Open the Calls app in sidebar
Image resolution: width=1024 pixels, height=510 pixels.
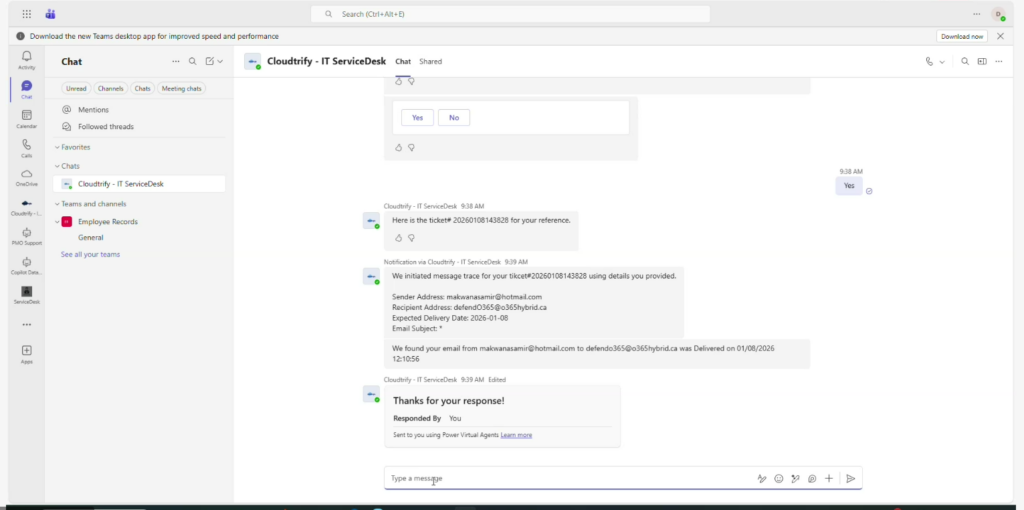point(26,148)
